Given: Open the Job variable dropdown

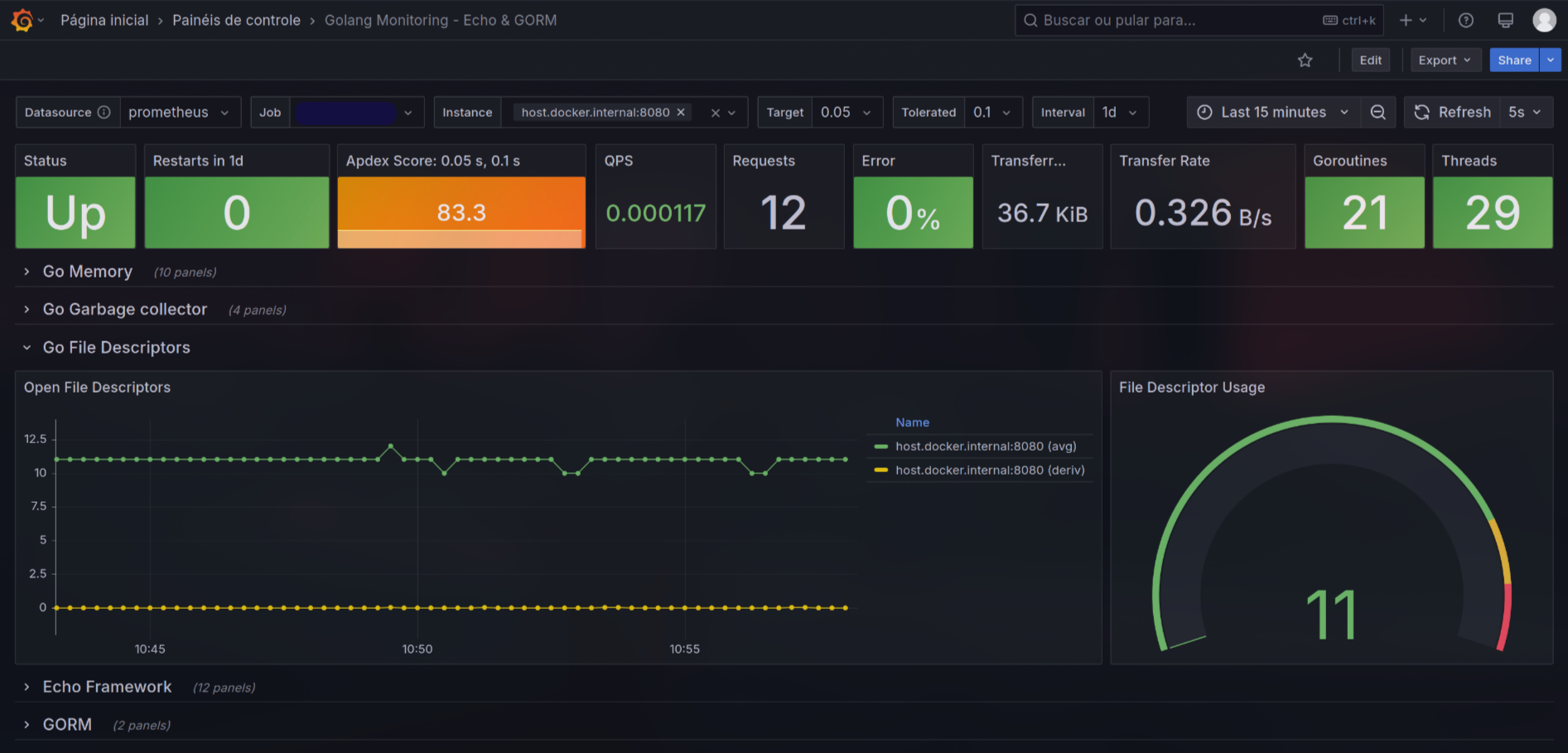Looking at the screenshot, I should 356,112.
